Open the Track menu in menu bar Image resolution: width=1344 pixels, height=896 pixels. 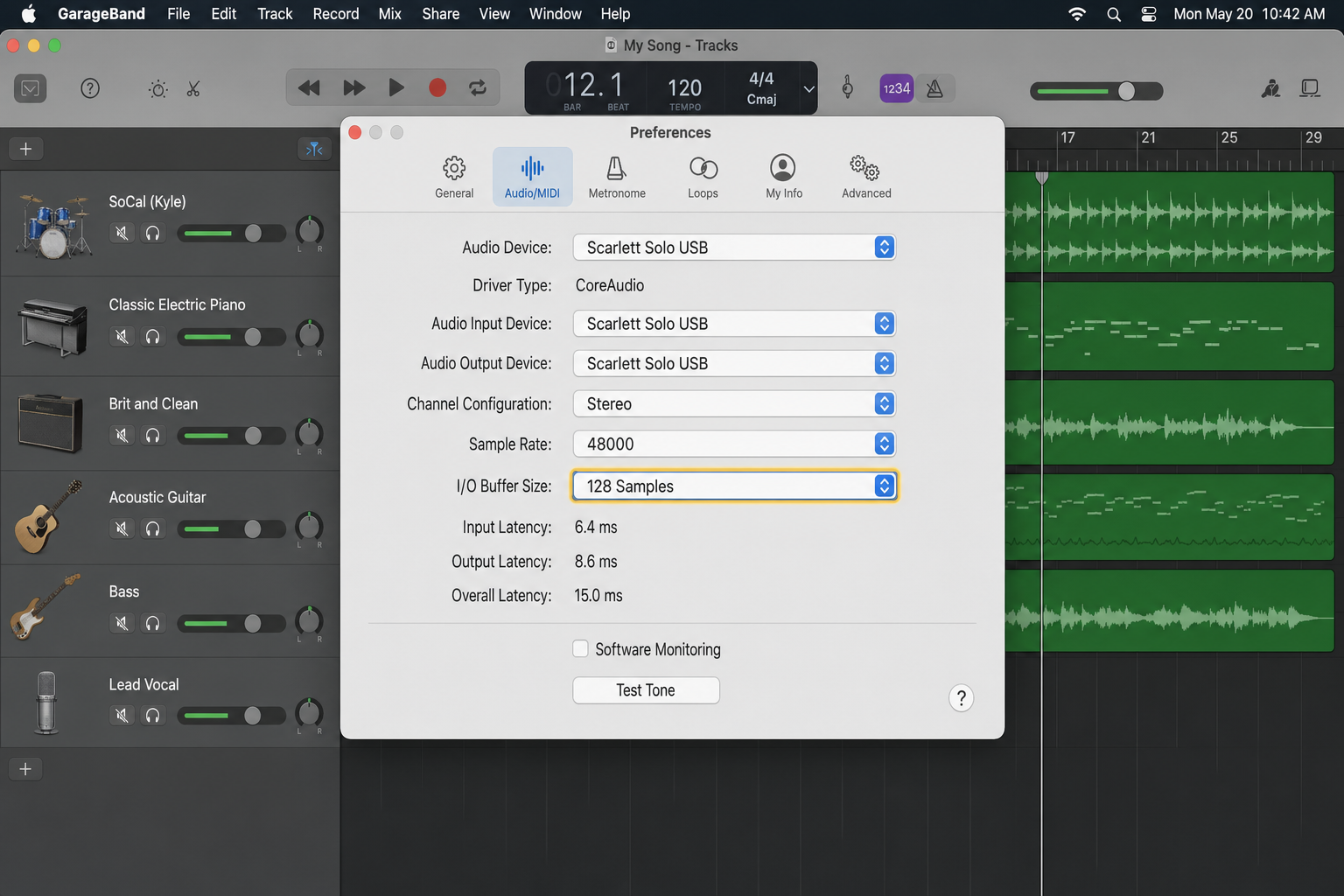coord(275,14)
